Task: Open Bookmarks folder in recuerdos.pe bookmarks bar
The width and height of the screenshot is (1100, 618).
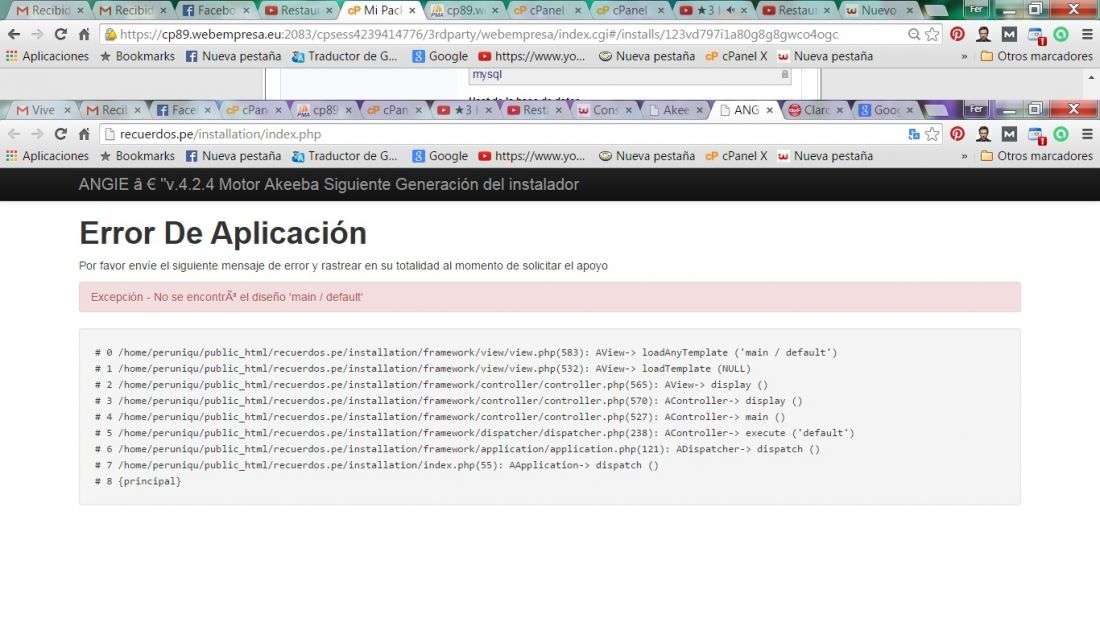Action: (x=138, y=156)
